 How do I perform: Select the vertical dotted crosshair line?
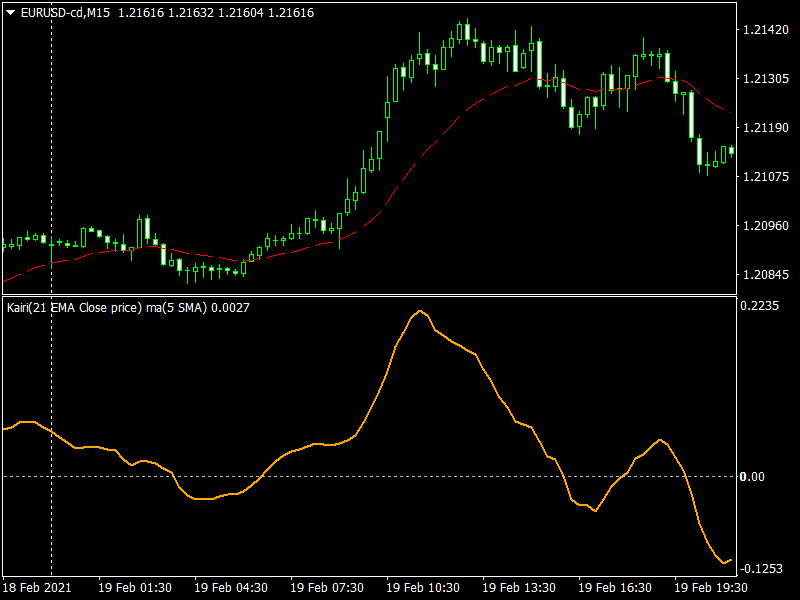coord(52,150)
